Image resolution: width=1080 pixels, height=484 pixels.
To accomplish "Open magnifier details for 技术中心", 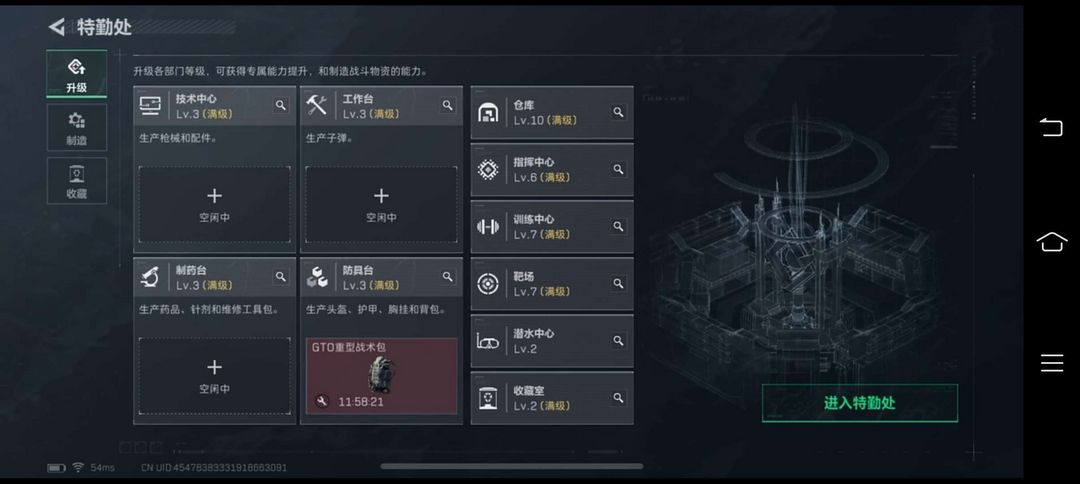I will [280, 105].
